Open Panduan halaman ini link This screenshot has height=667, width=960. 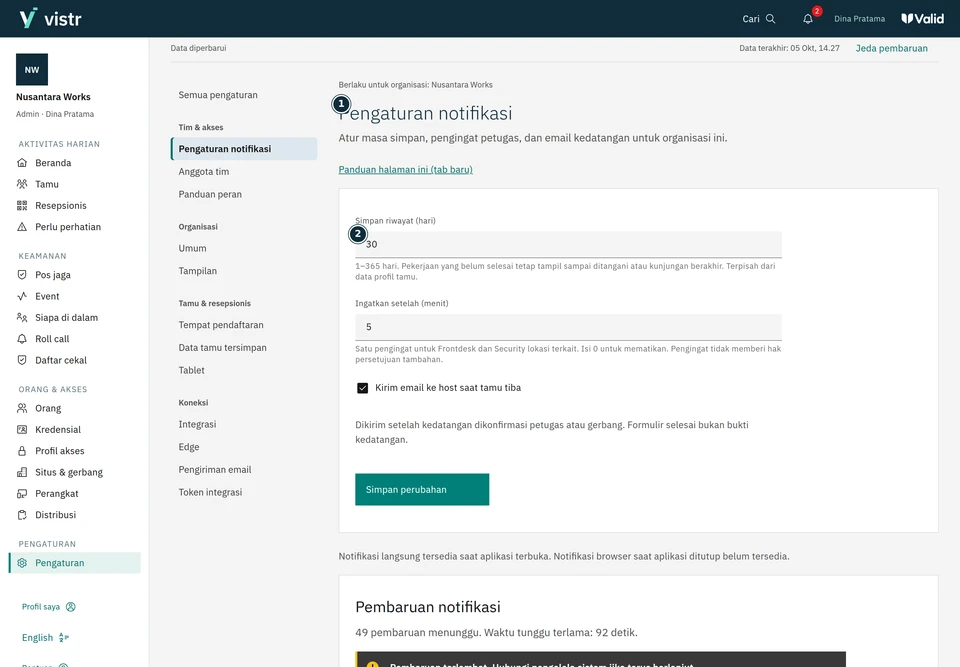405,170
